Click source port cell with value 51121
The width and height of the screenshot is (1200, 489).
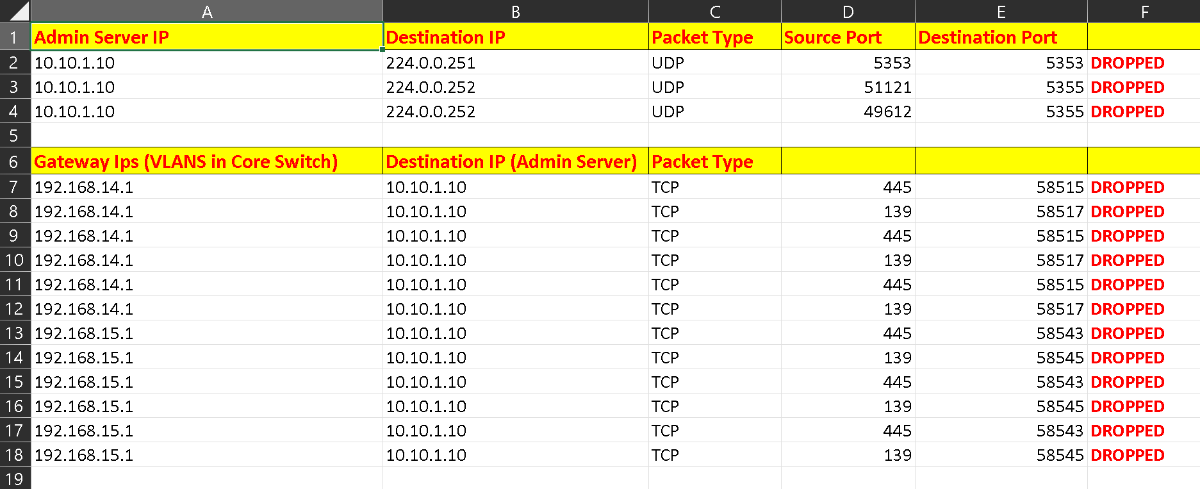click(x=848, y=87)
